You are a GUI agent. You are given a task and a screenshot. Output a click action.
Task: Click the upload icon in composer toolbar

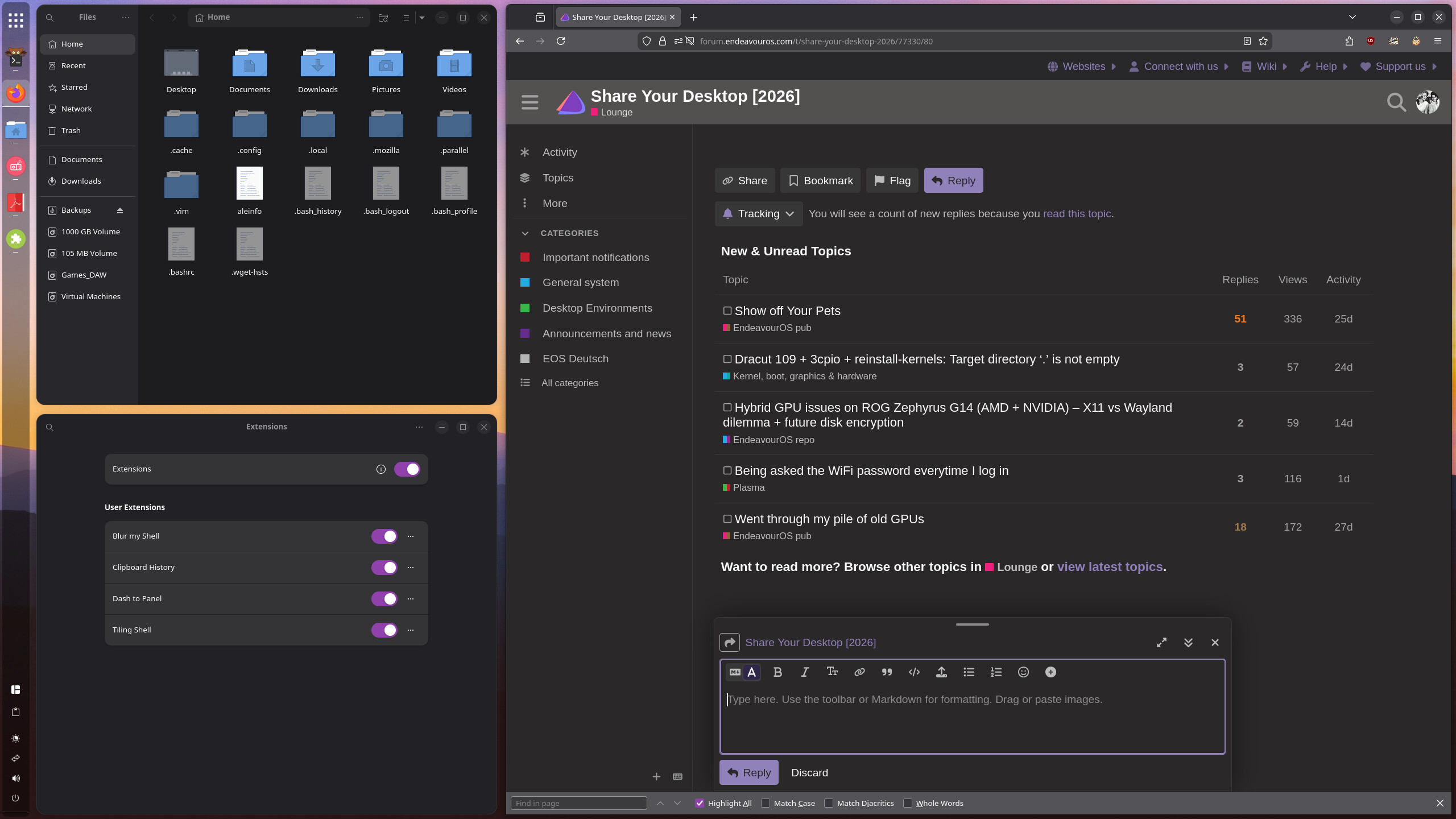click(x=941, y=672)
